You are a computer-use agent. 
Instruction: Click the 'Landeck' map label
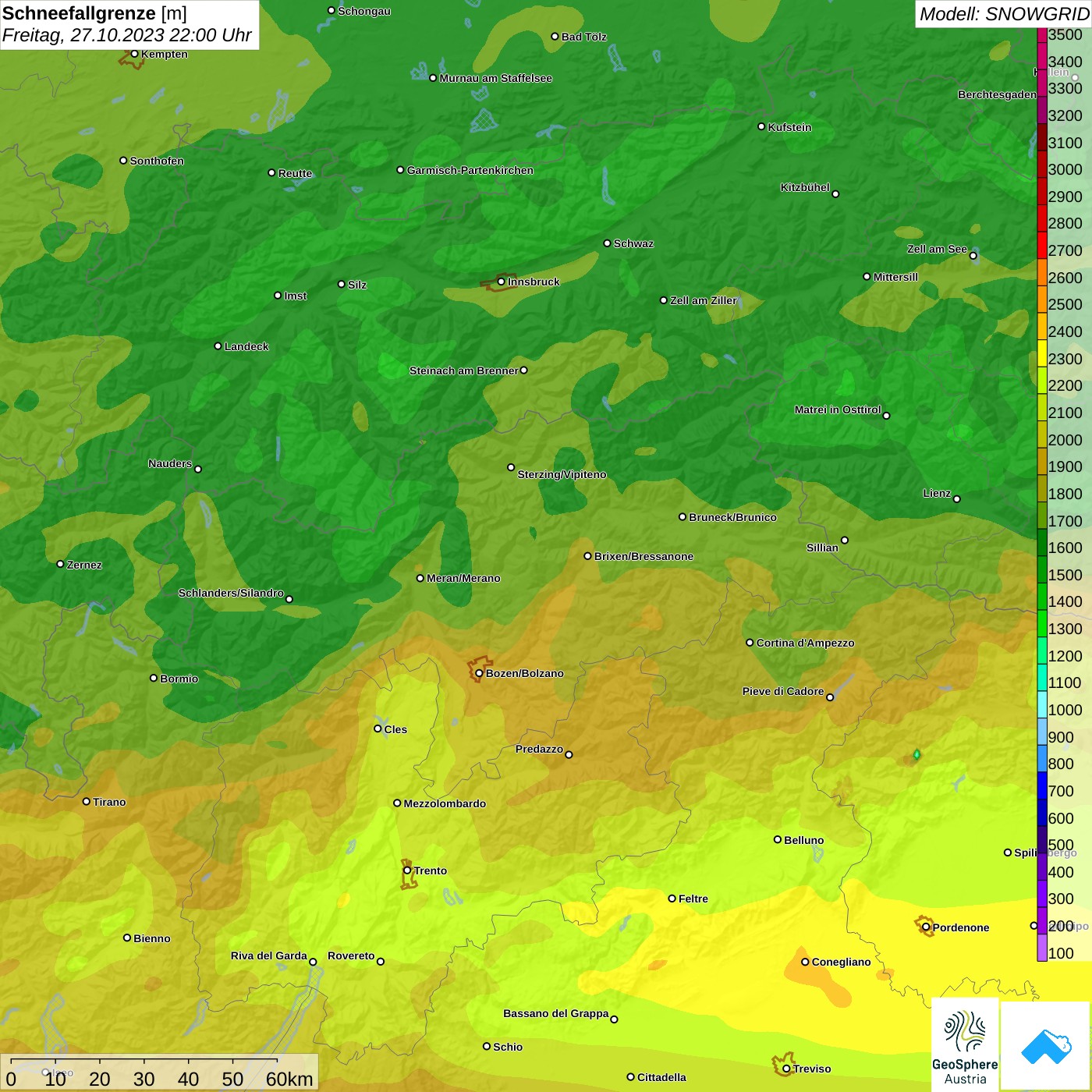click(246, 346)
